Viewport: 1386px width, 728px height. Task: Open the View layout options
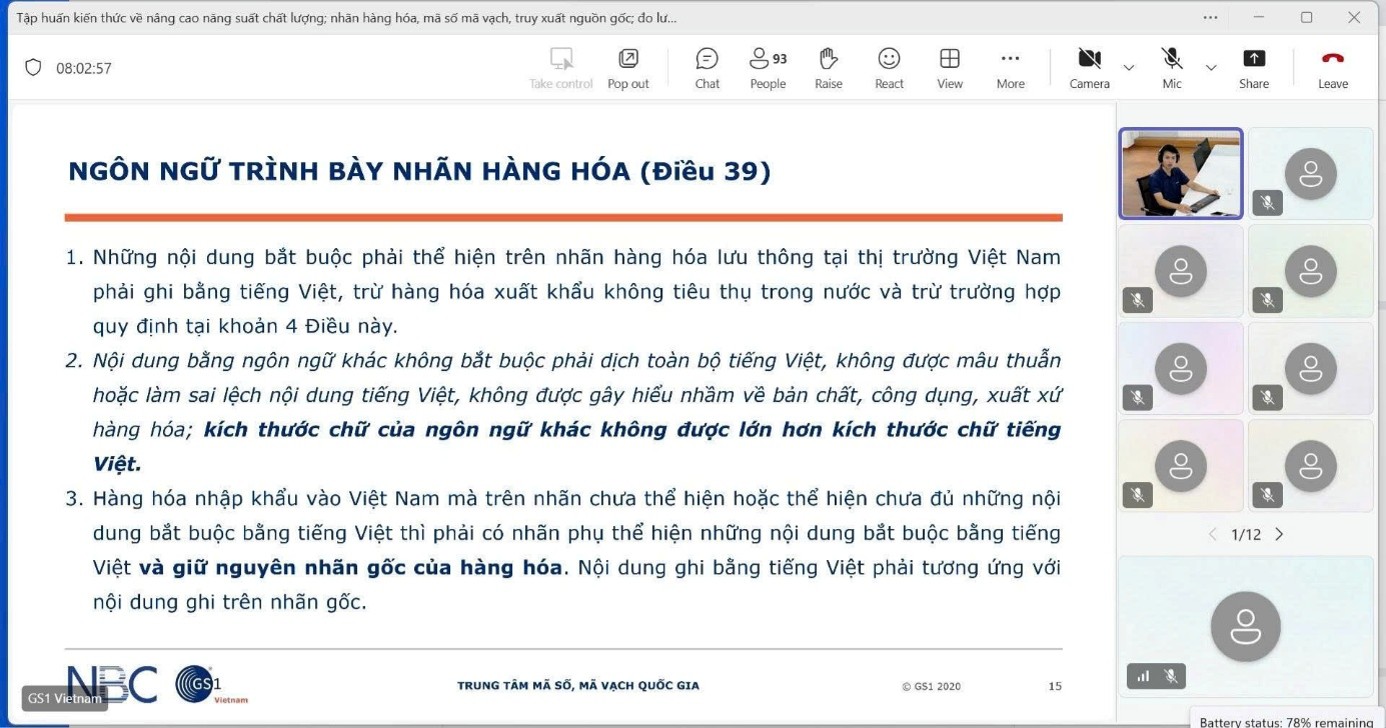(x=950, y=68)
